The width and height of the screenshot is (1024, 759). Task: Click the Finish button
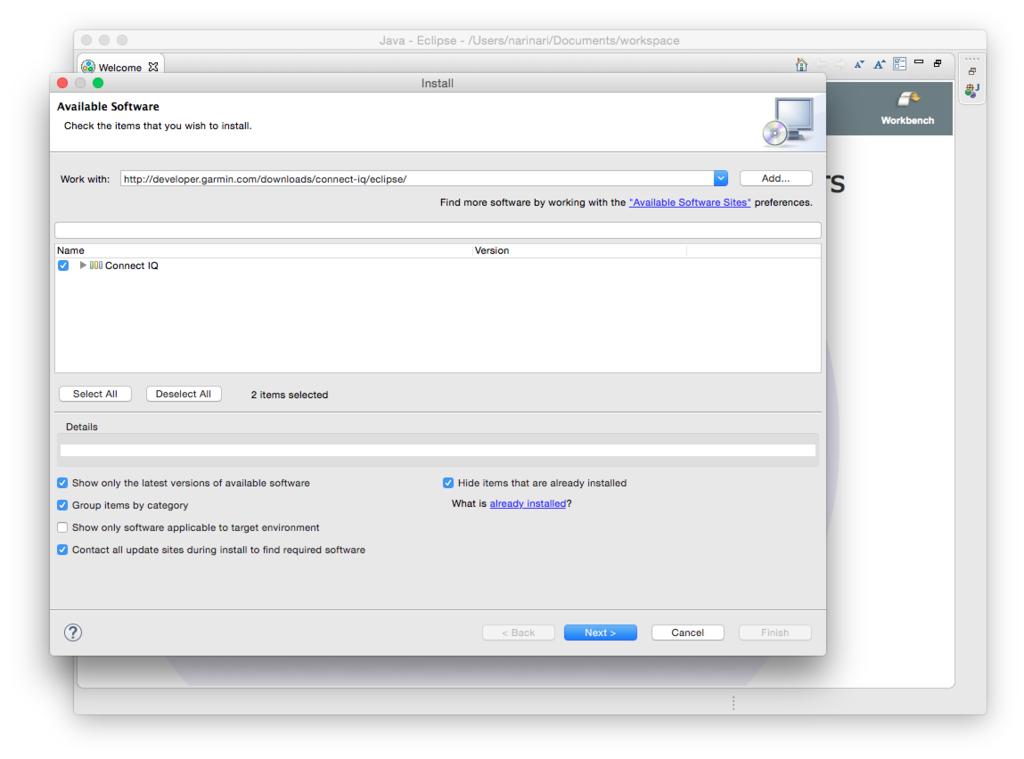[x=775, y=632]
